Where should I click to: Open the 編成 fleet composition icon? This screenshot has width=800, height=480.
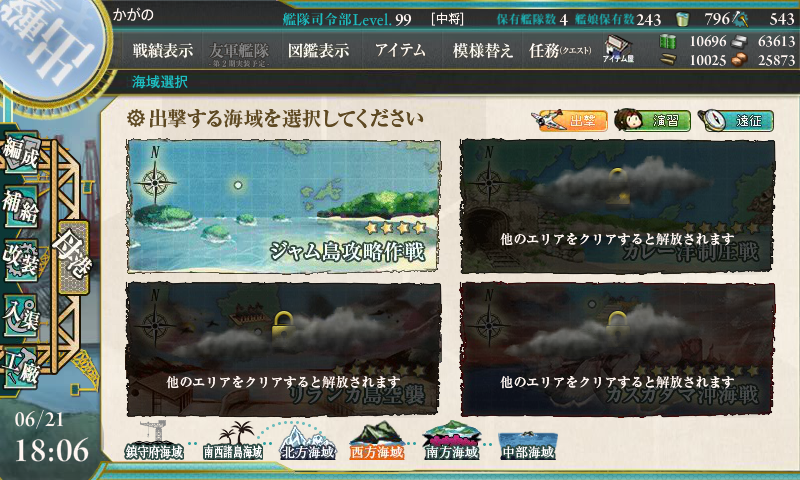(x=21, y=152)
